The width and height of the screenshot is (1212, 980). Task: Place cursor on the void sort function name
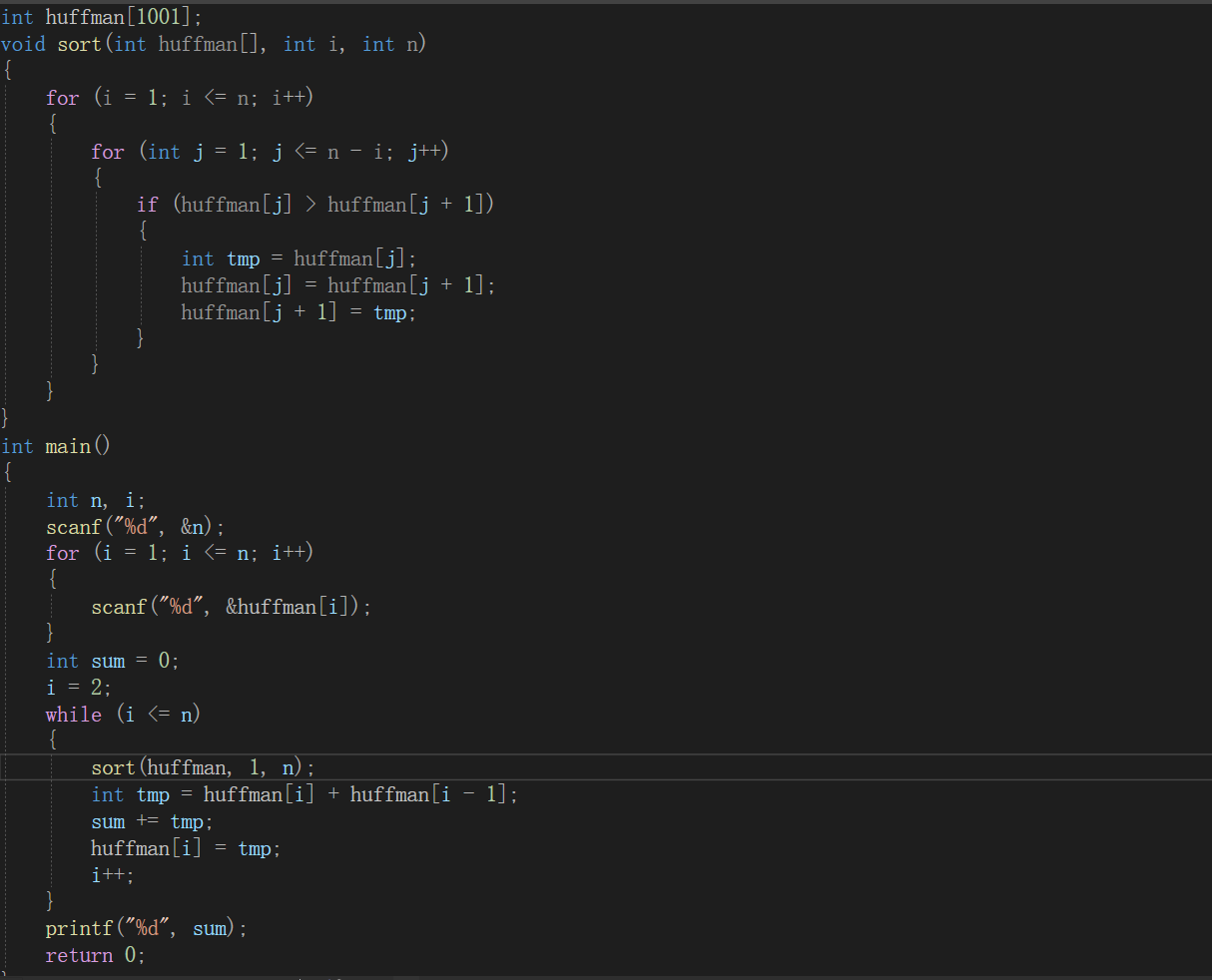click(x=79, y=44)
